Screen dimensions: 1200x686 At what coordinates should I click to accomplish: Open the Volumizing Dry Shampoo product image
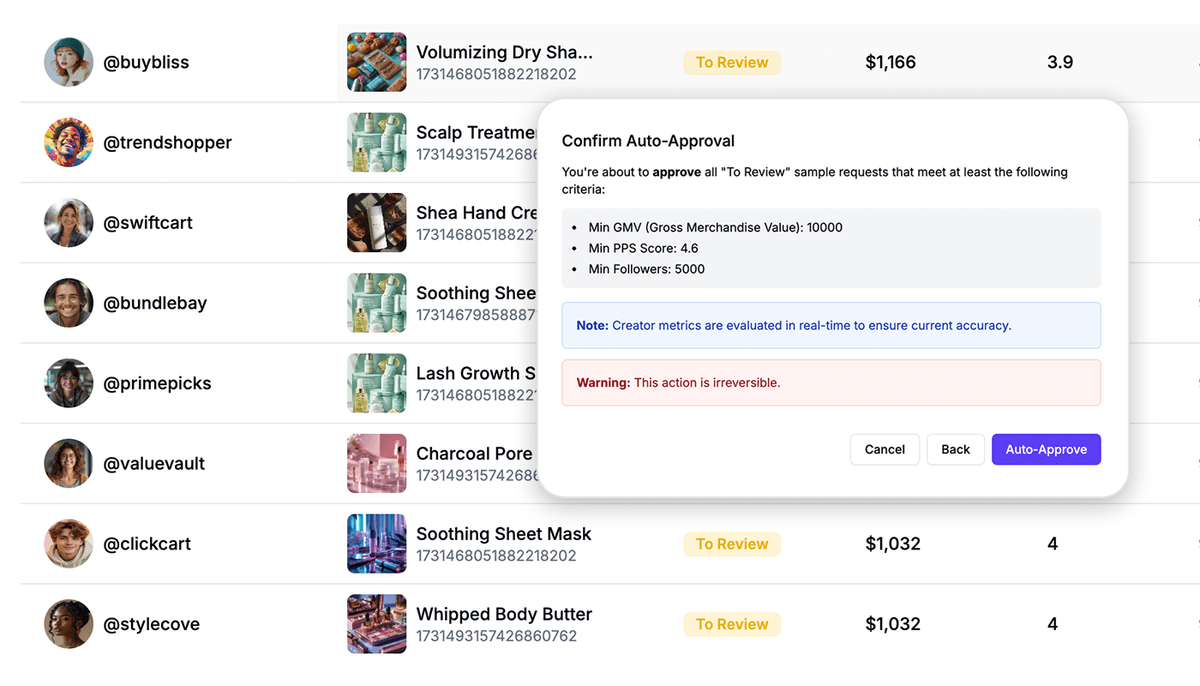(x=376, y=62)
